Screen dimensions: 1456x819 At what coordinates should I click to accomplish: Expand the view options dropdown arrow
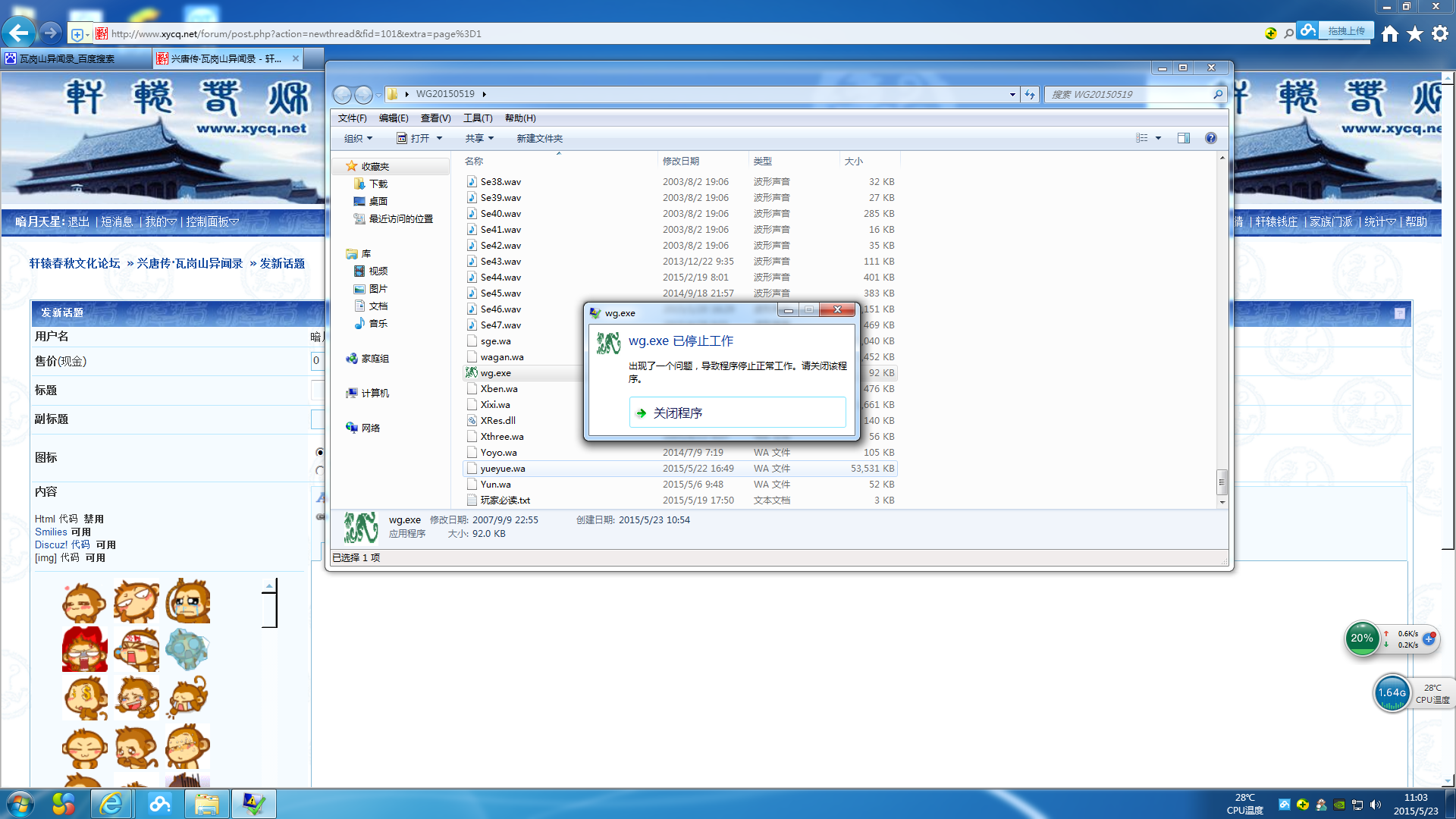tap(1158, 138)
